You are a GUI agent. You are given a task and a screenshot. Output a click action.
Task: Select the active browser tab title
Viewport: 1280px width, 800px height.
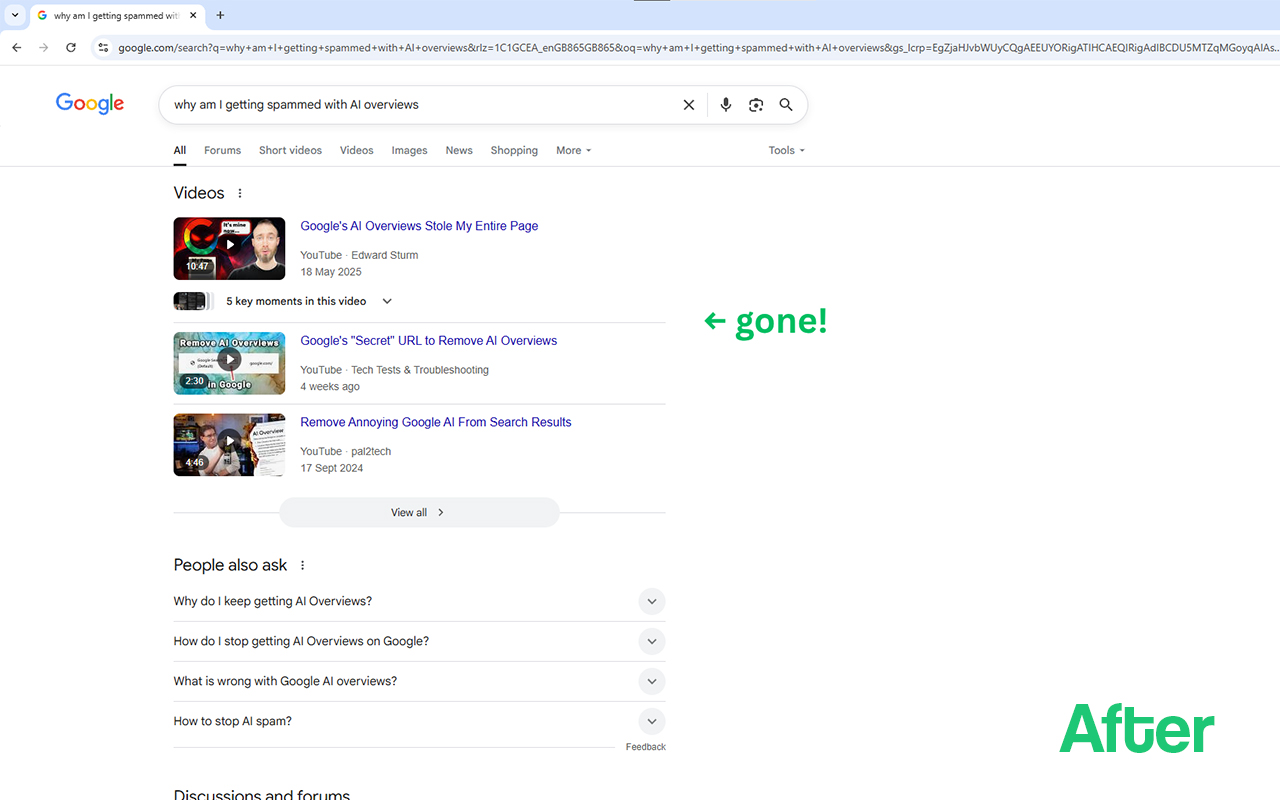(x=116, y=16)
